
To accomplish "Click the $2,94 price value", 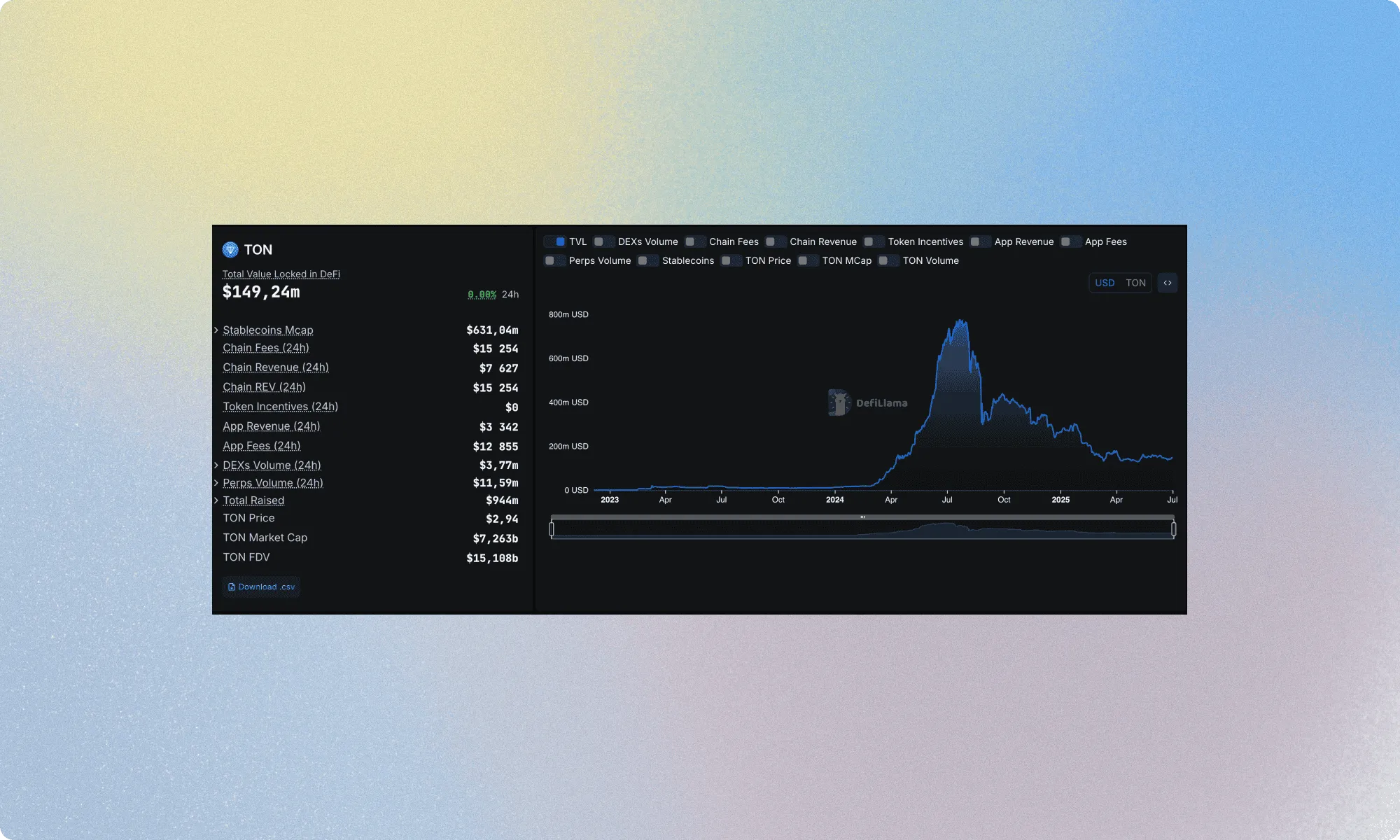I will click(502, 519).
